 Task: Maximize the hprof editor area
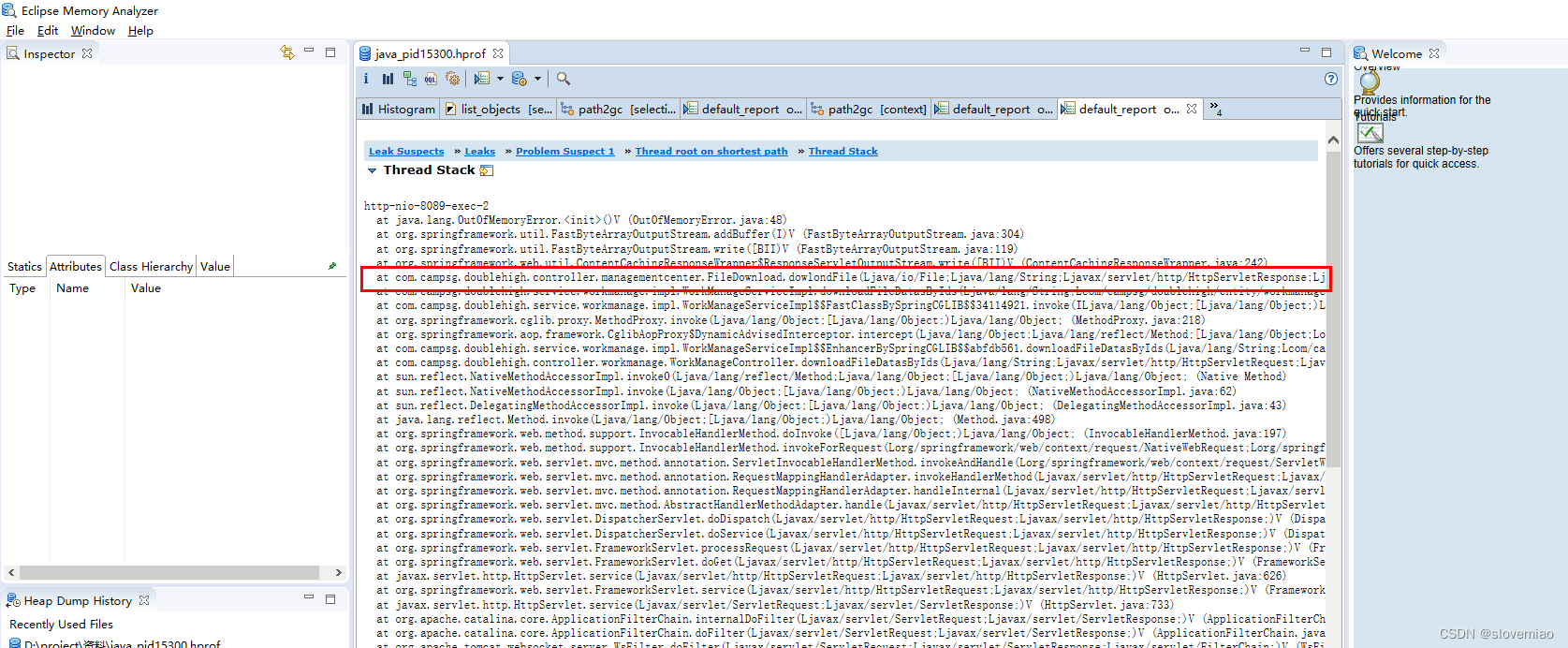pos(1326,52)
